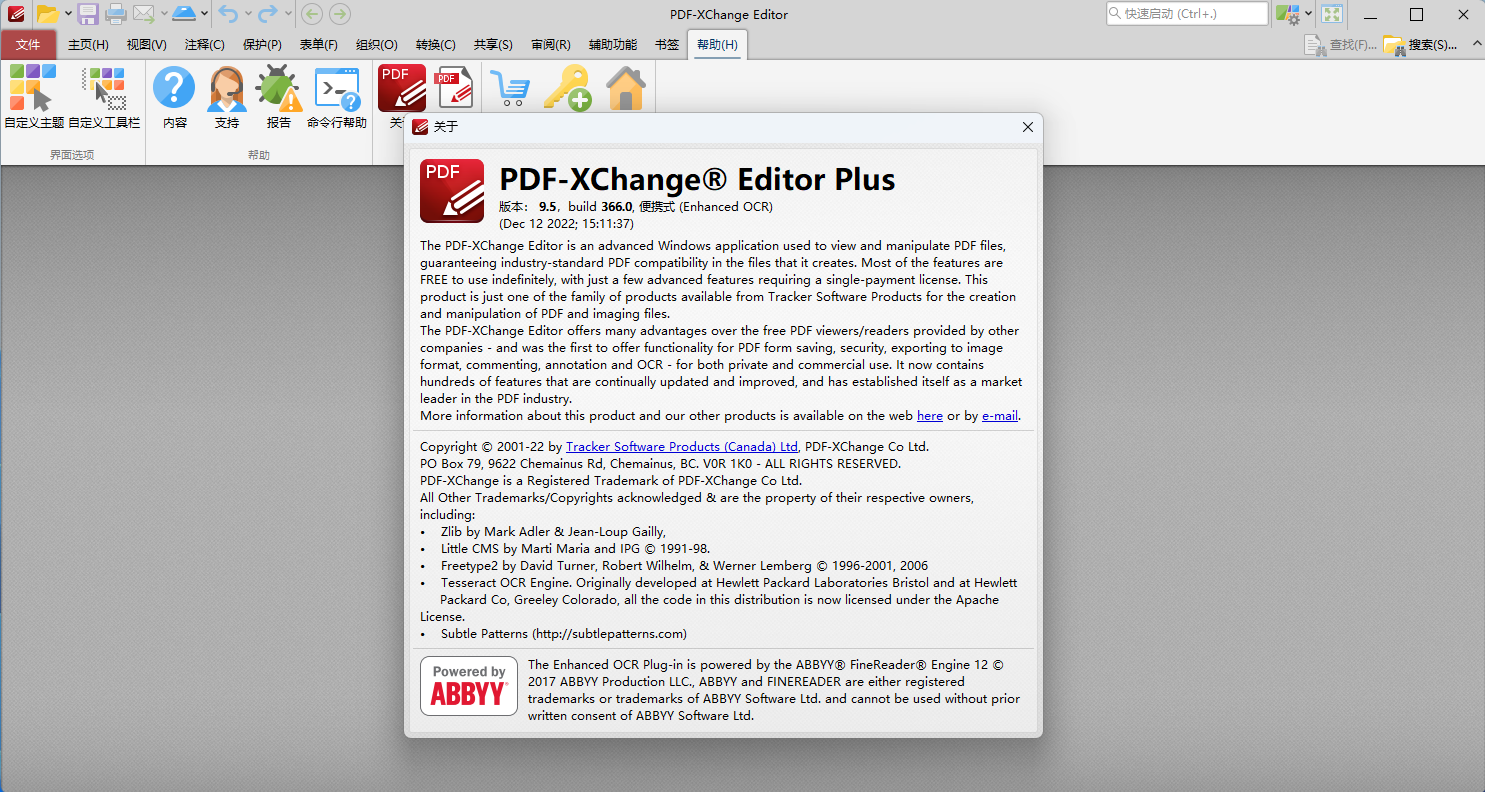The image size is (1485, 792).
Task: Click the shopping cart purchase icon
Action: [x=510, y=88]
